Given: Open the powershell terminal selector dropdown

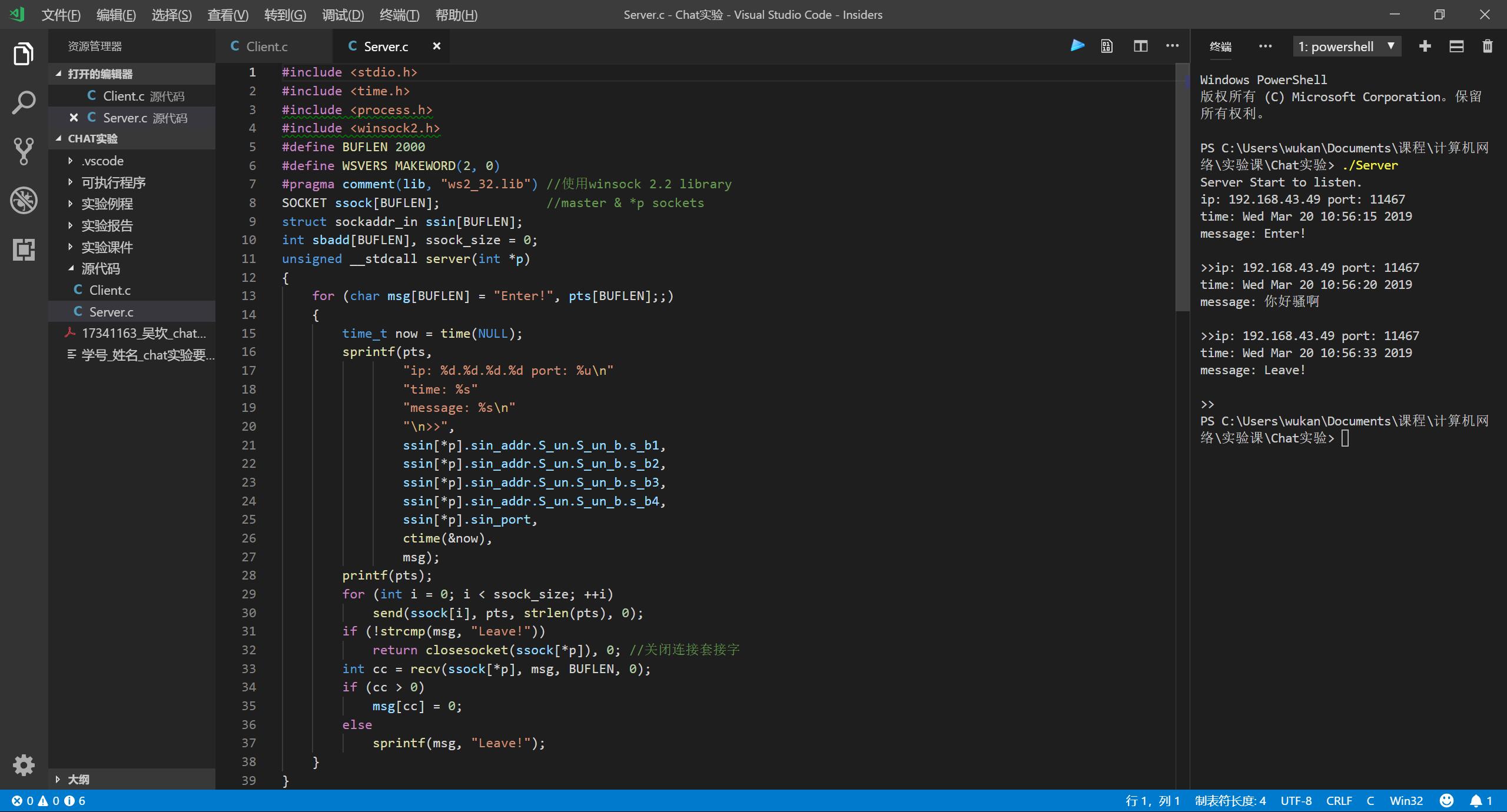Looking at the screenshot, I should click(1346, 46).
